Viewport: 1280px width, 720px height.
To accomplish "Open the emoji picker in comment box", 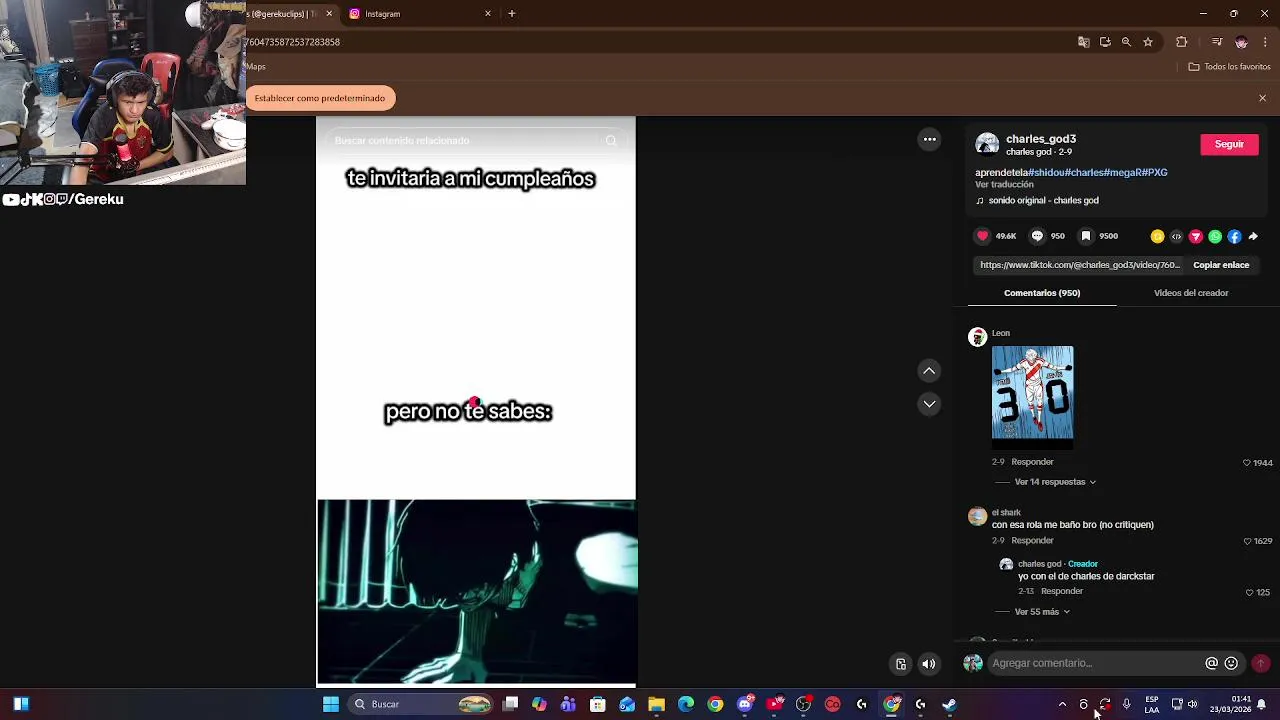I will [x=1231, y=663].
